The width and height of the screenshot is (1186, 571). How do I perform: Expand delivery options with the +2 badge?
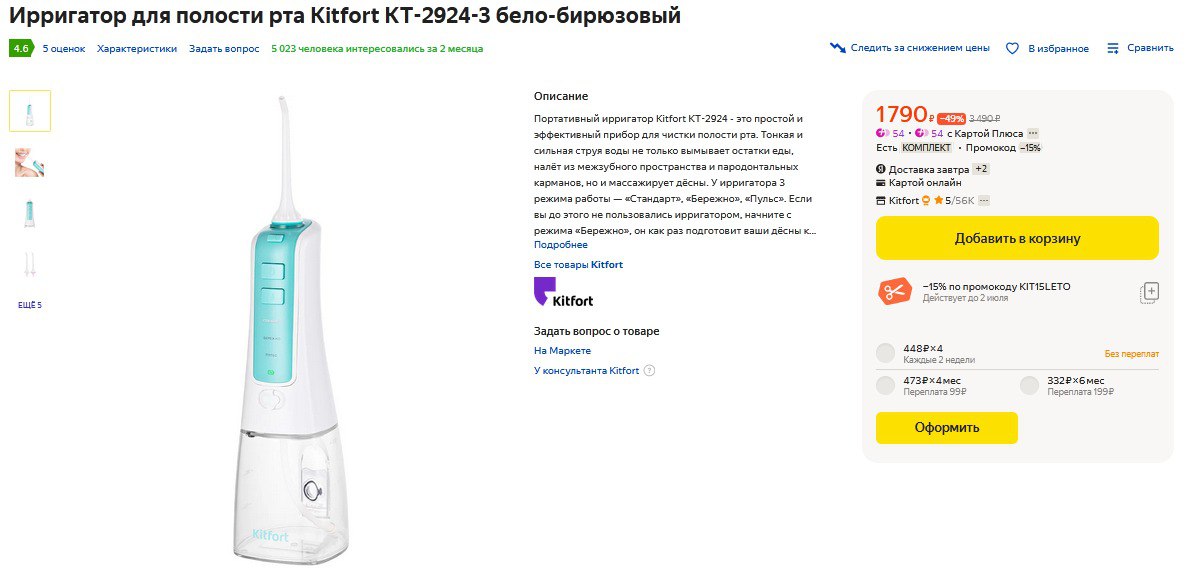[x=981, y=169]
